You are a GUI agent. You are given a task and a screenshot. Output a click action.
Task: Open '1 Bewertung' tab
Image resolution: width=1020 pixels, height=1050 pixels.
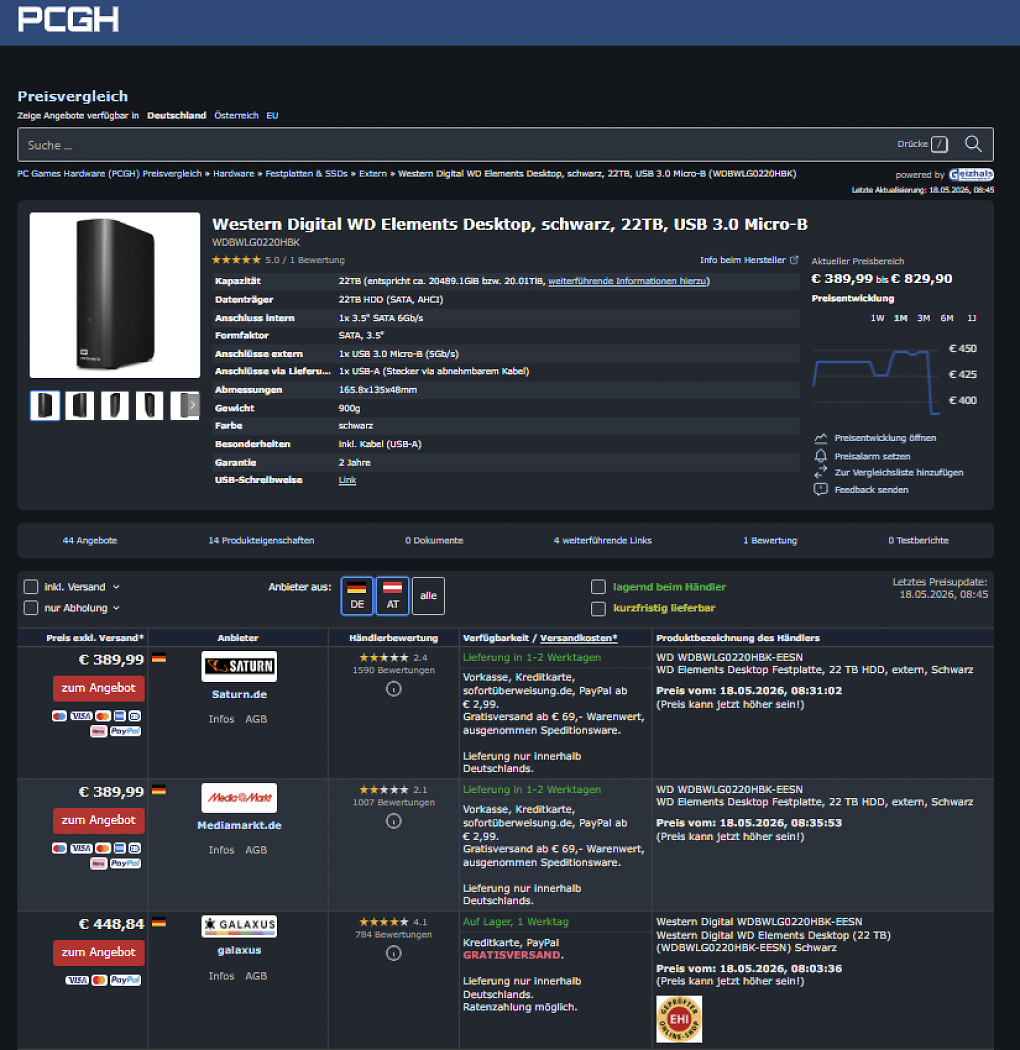coord(770,540)
